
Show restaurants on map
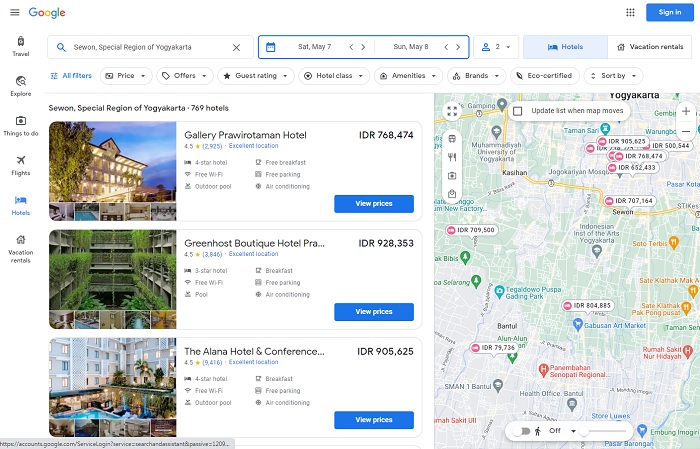(x=452, y=157)
